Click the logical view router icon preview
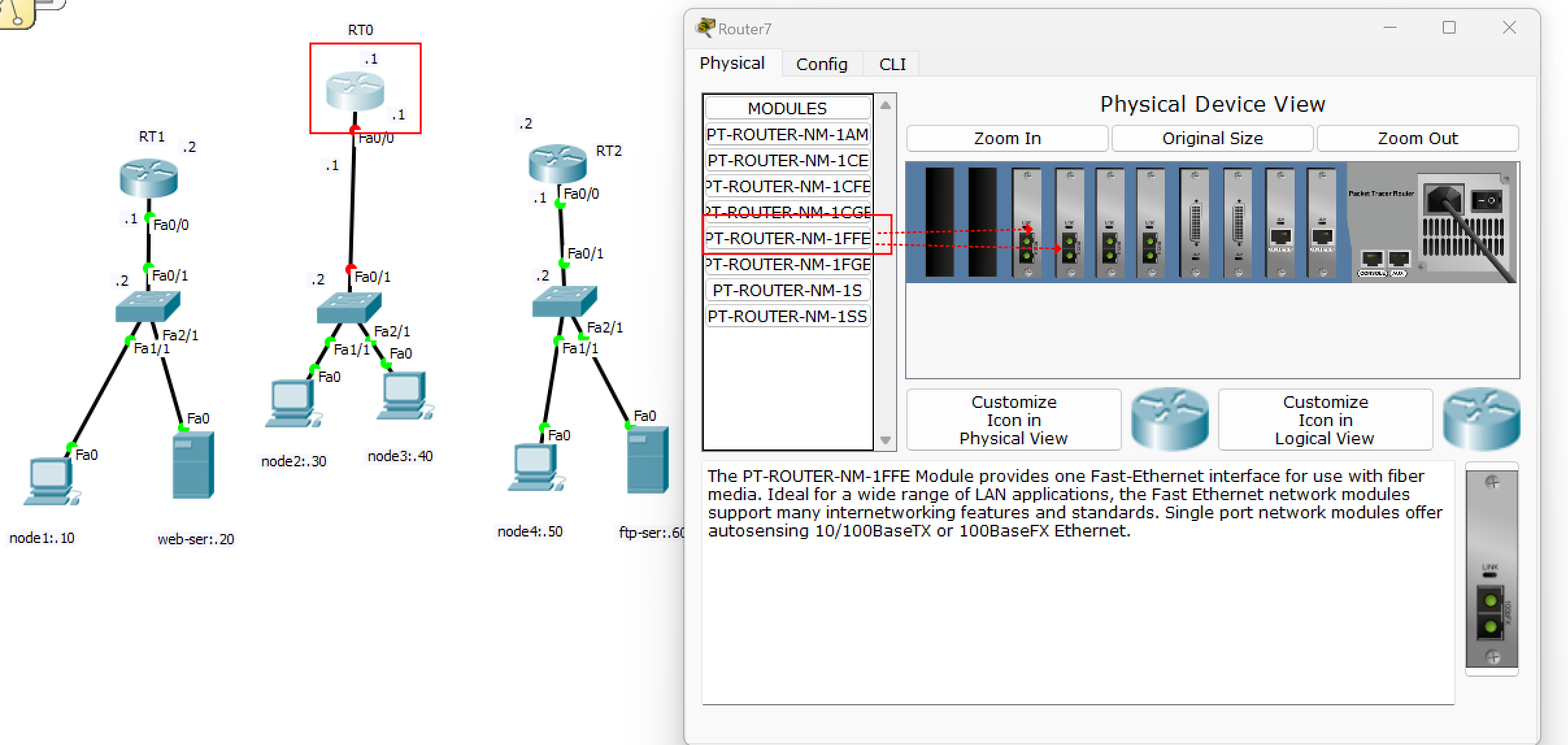 click(x=1482, y=419)
